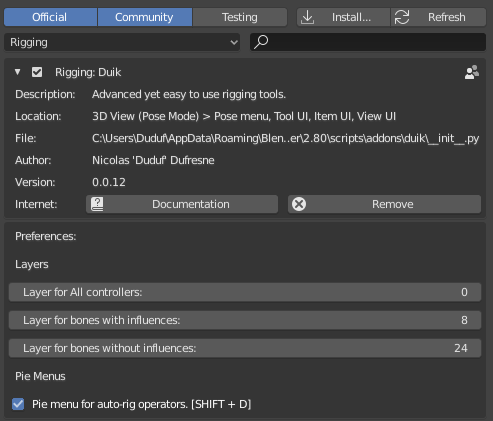This screenshot has height=421, width=493.
Task: Adjust Layer for All controllers value
Action: pos(245,292)
